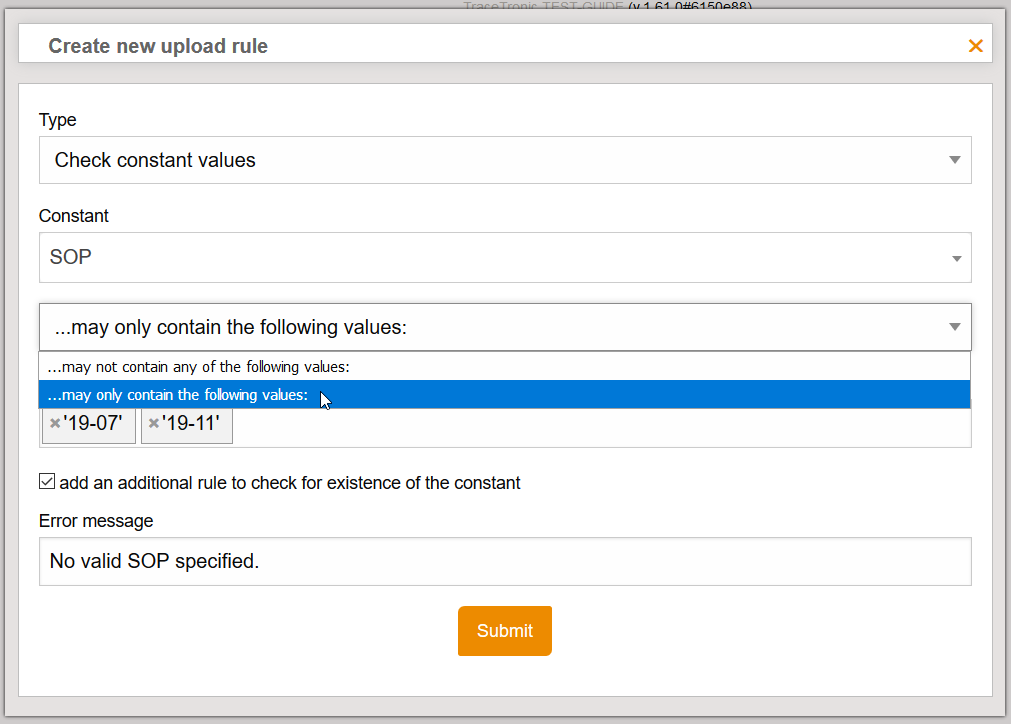Open the SOP Constant dropdown

pyautogui.click(x=500, y=257)
